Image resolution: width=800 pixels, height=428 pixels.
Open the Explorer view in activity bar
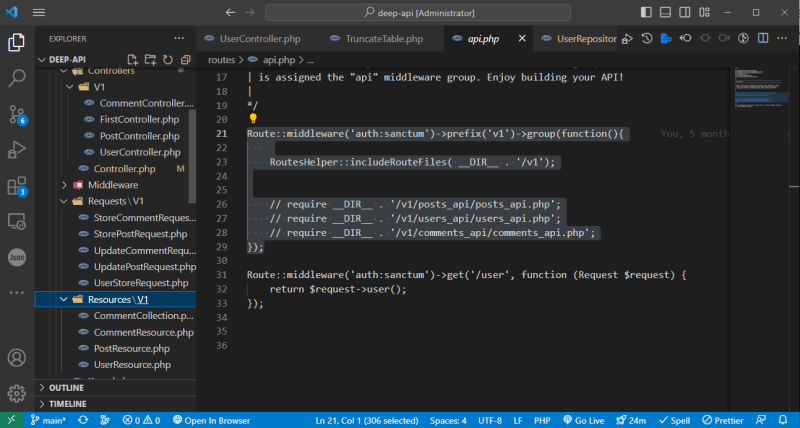(16, 42)
